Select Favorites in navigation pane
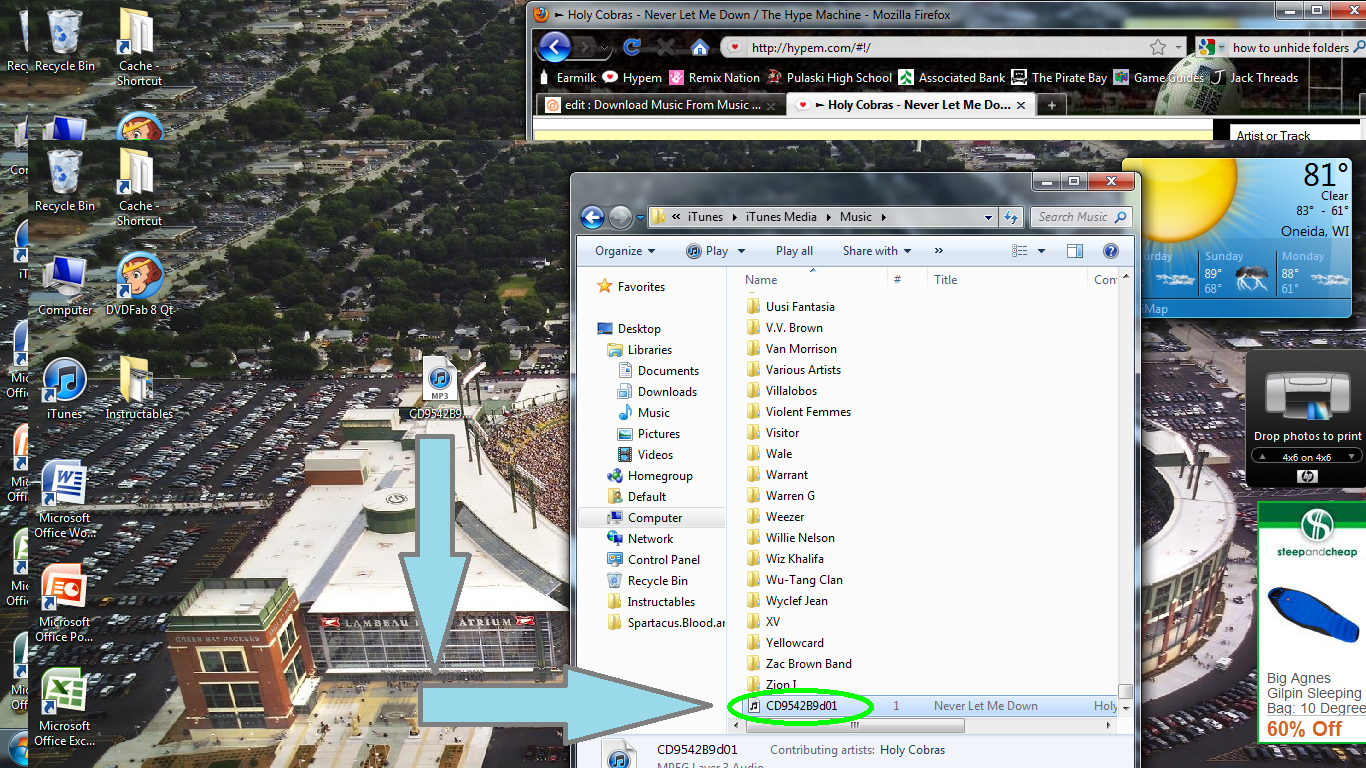Screen dimensions: 1366x768 pos(631,287)
